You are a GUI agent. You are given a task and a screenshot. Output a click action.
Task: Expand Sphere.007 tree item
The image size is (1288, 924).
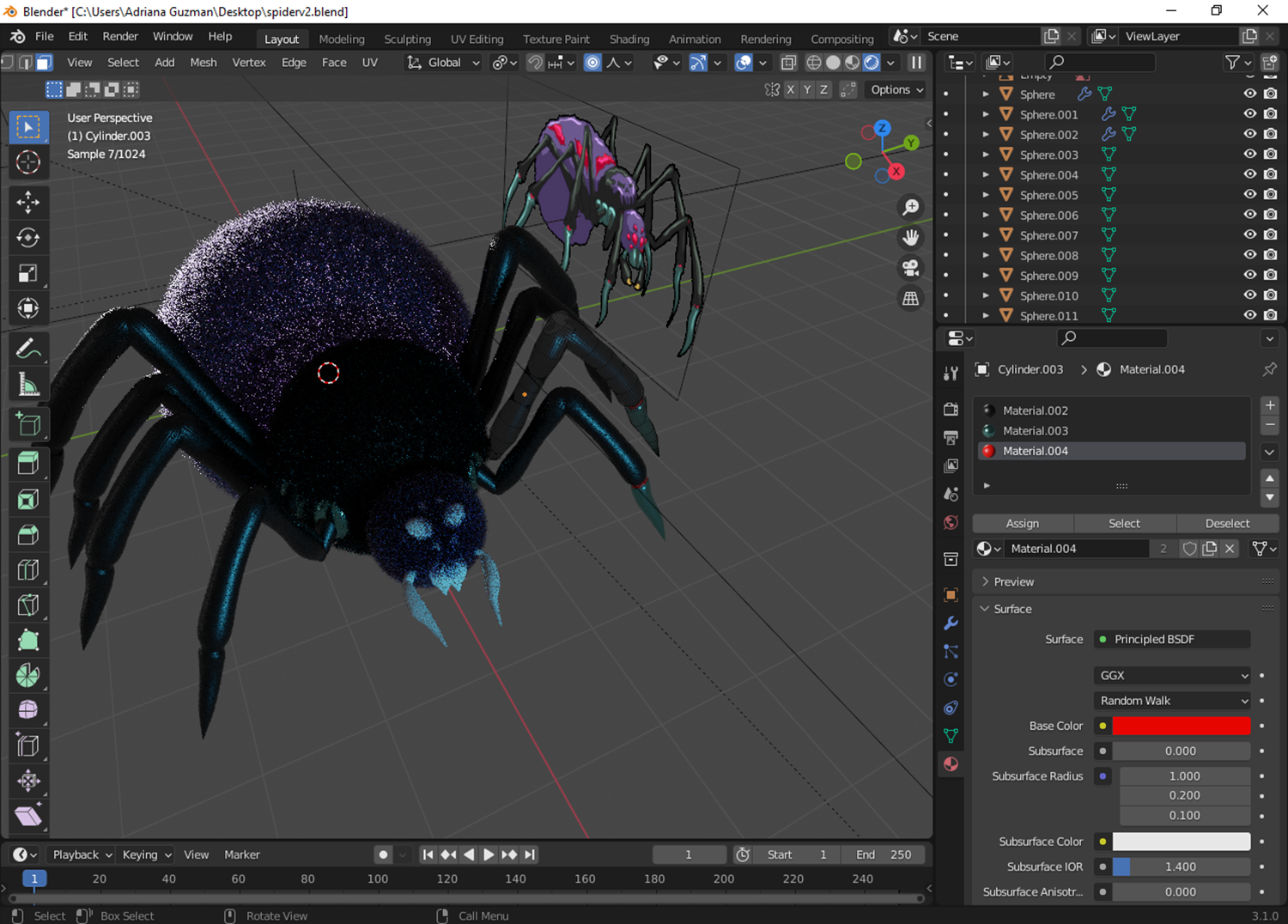pyautogui.click(x=986, y=235)
